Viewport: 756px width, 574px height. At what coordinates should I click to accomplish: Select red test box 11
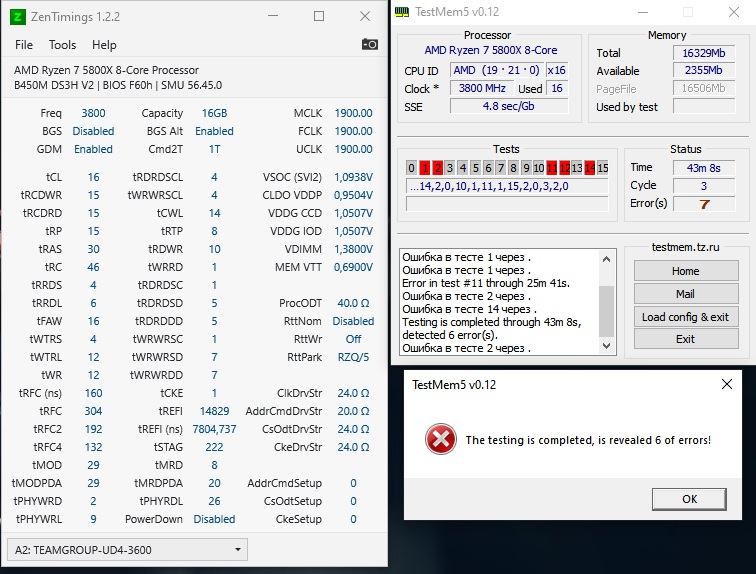coord(552,168)
